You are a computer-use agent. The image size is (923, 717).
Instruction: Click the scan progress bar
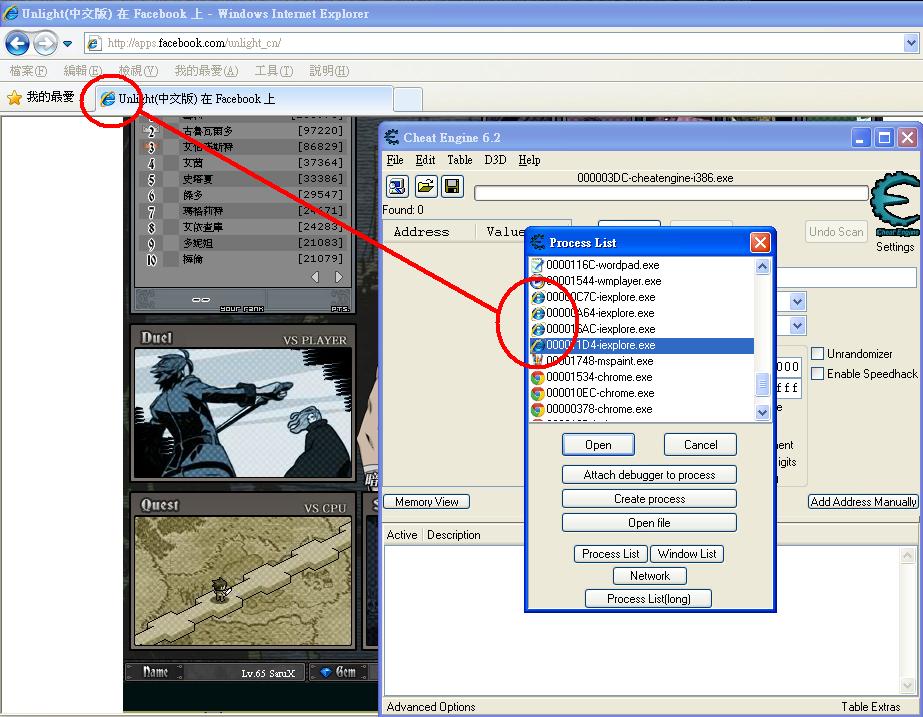(x=671, y=193)
